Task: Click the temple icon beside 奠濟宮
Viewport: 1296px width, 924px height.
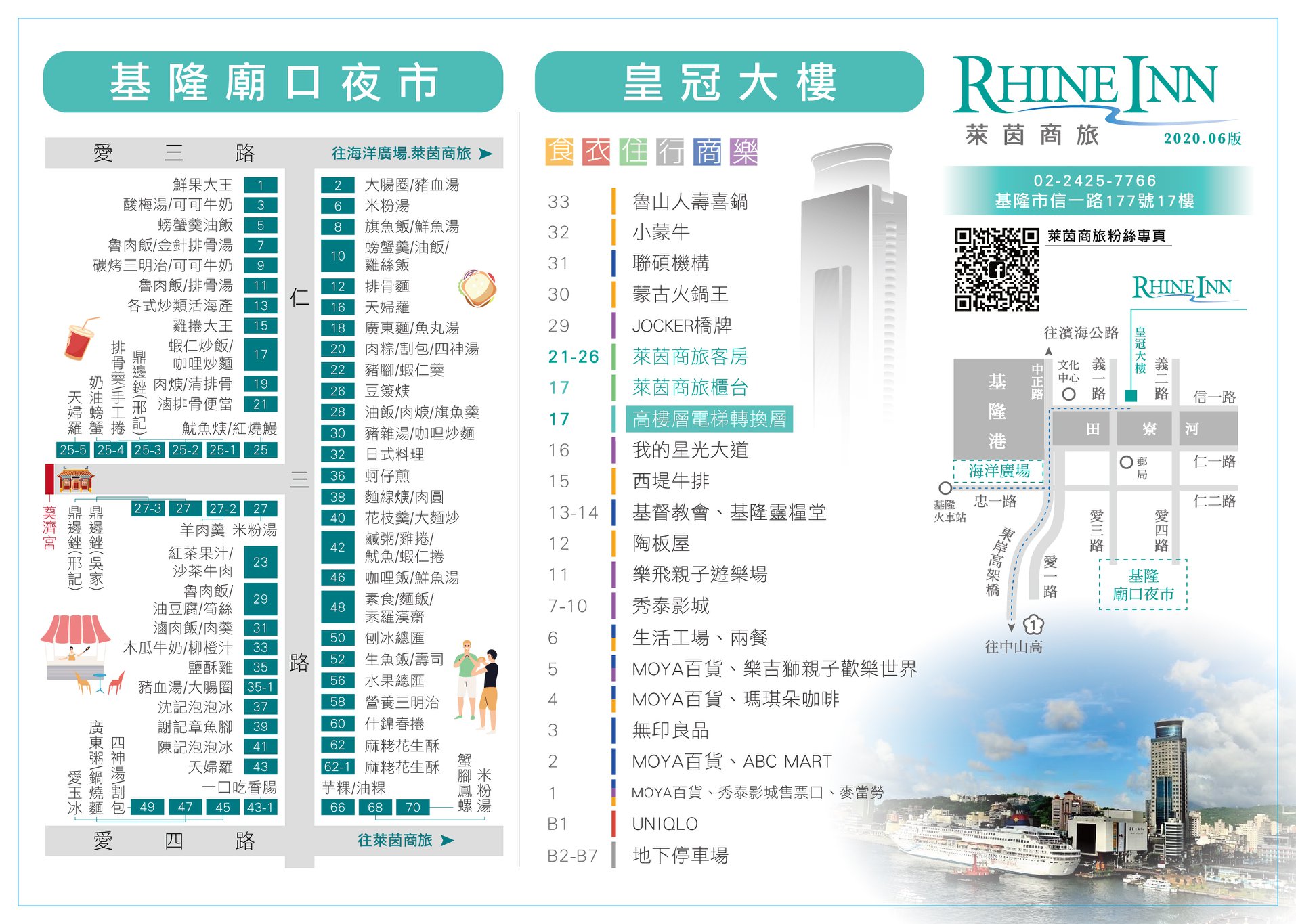Action: click(x=74, y=479)
